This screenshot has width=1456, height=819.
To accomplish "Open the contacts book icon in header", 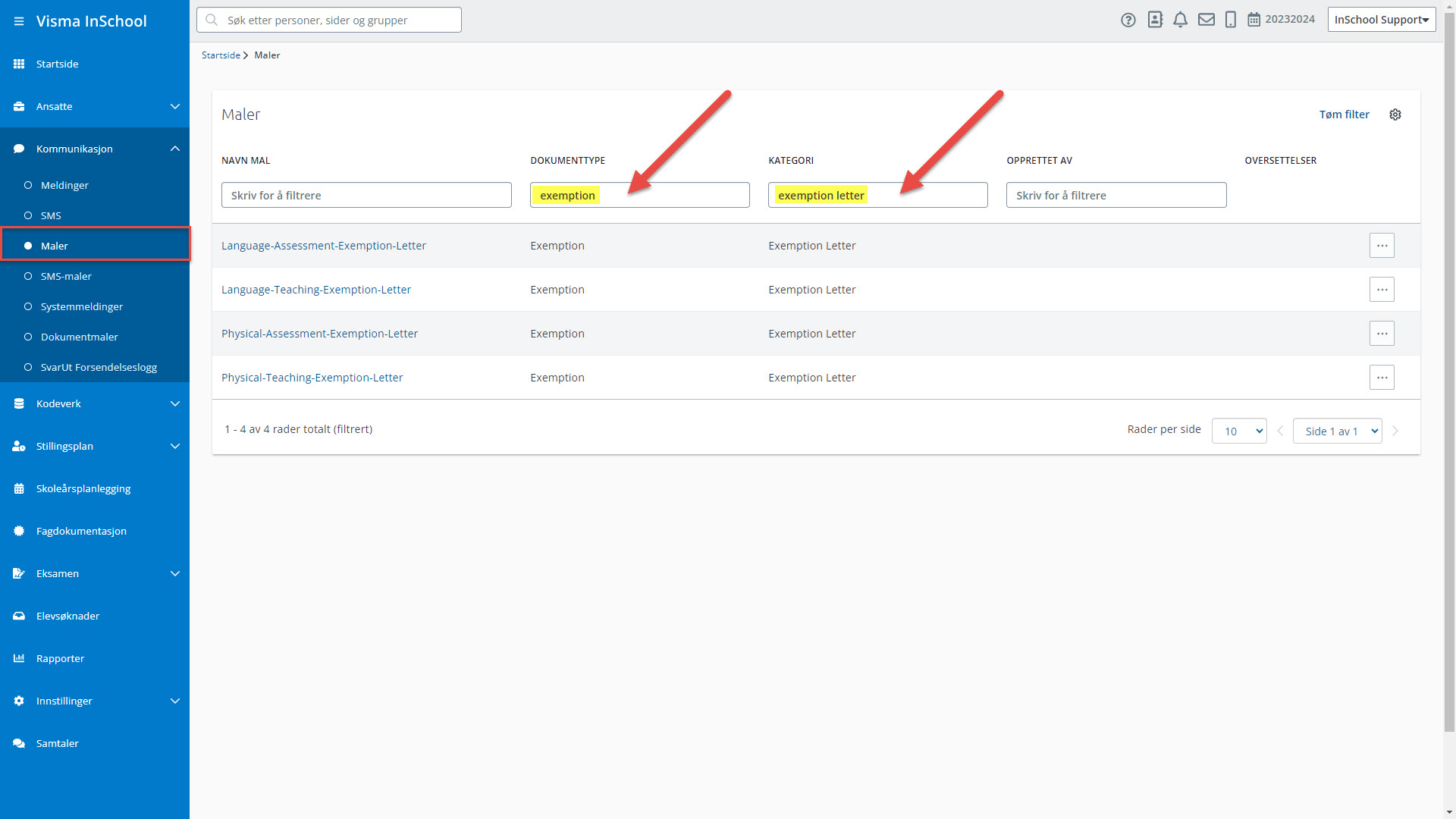I will tap(1155, 20).
